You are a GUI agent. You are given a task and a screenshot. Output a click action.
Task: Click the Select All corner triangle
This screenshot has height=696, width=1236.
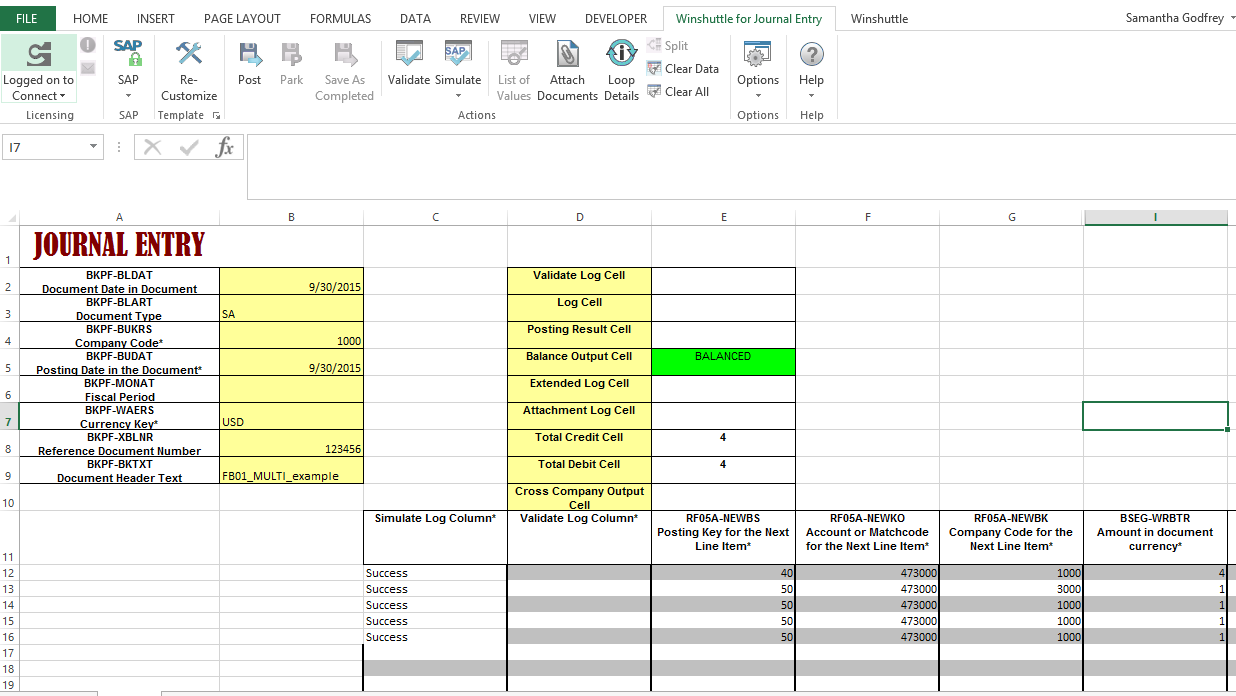point(11,218)
